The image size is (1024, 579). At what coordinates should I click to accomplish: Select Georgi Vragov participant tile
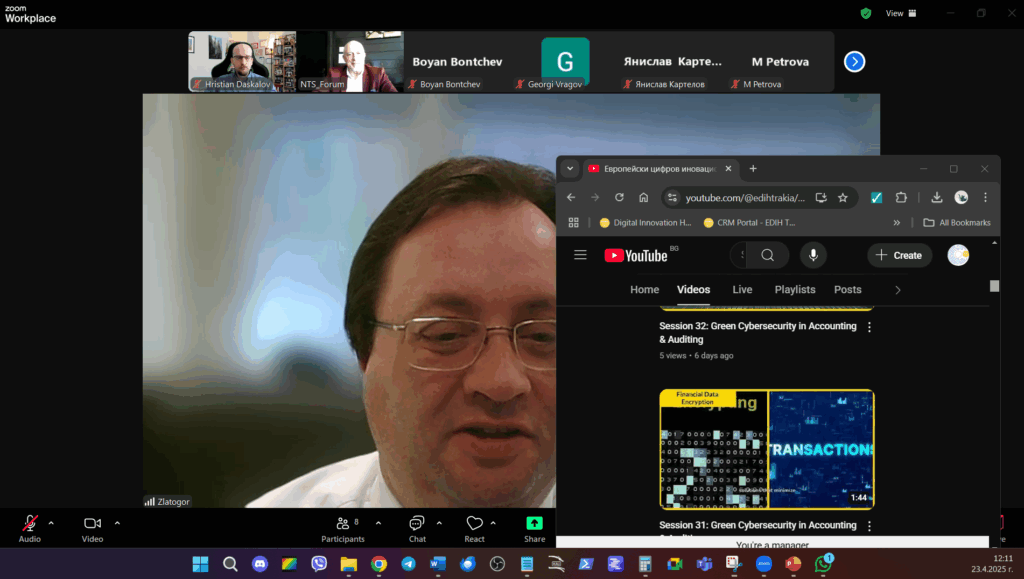coord(565,61)
